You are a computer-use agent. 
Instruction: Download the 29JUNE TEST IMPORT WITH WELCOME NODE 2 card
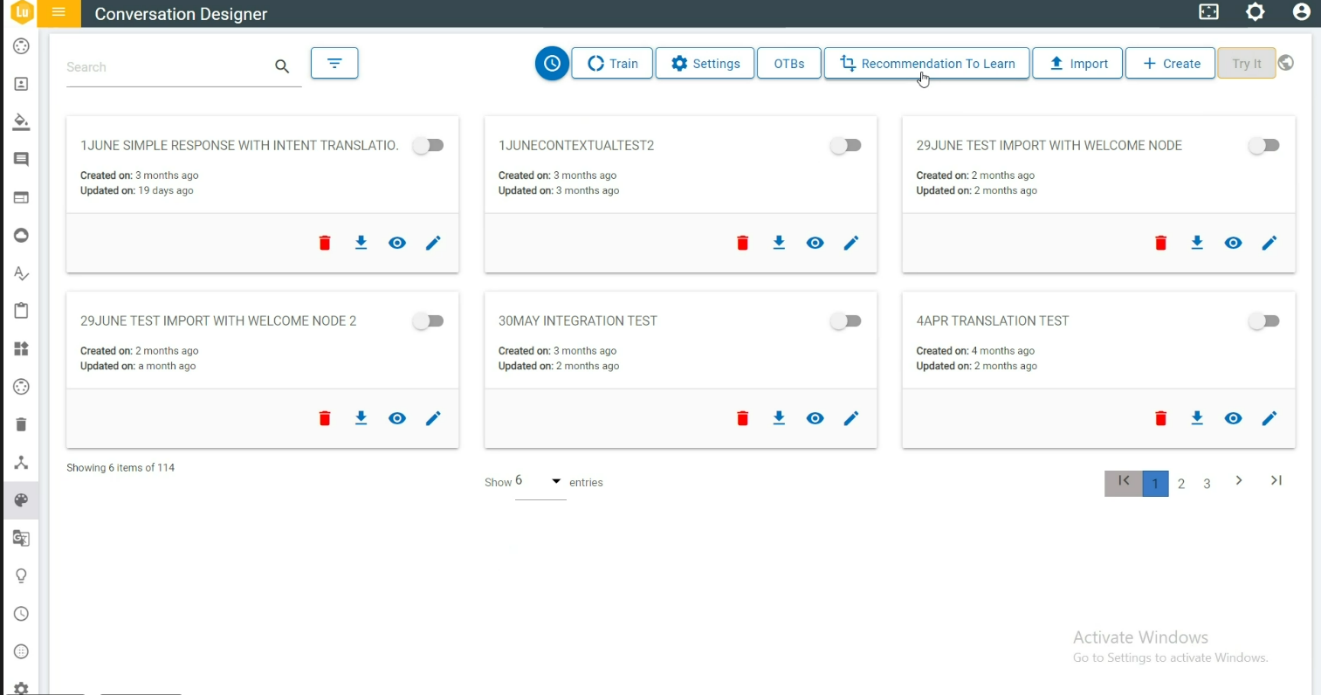[361, 418]
